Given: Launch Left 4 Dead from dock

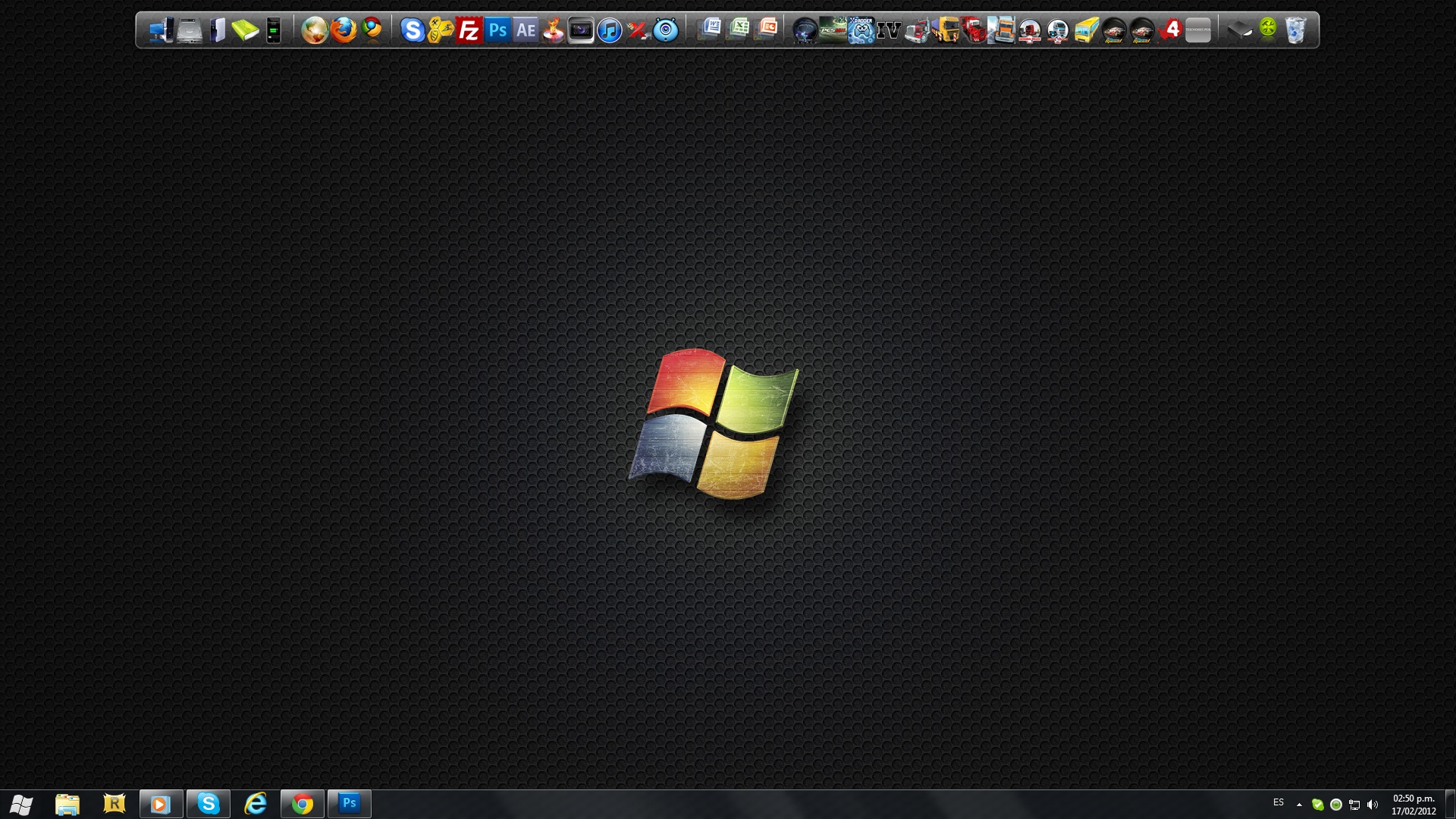Looking at the screenshot, I should click(x=1171, y=30).
